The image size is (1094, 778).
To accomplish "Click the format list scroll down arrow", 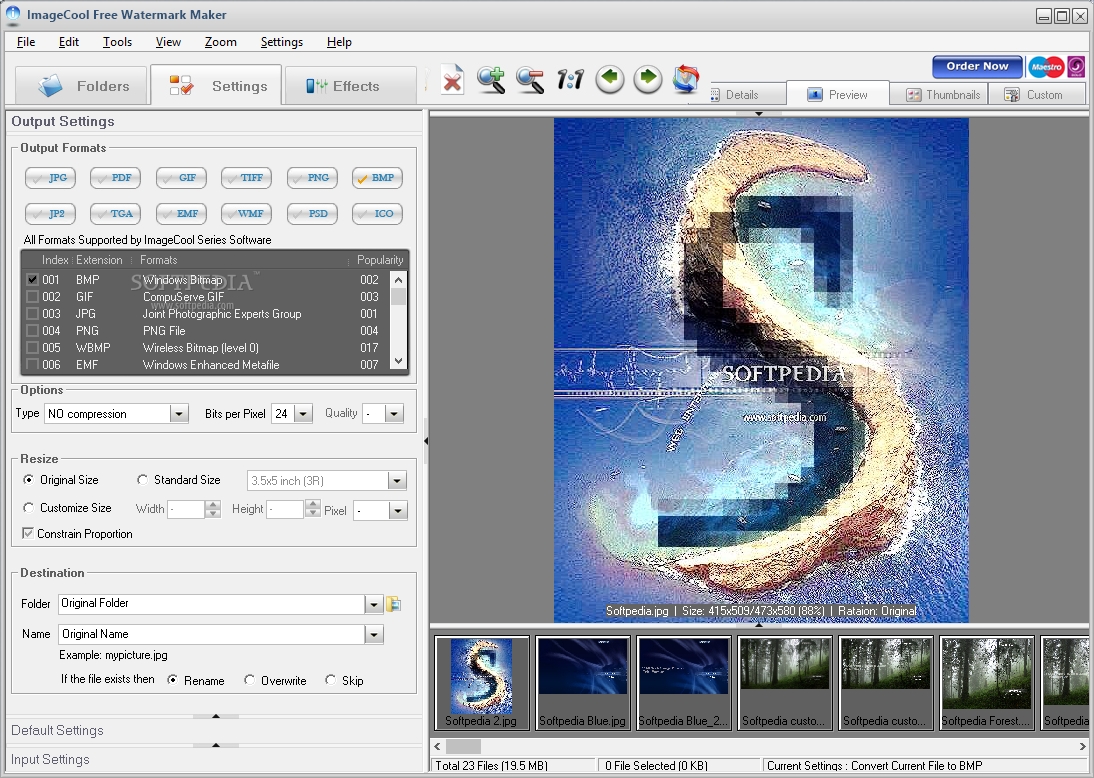I will (x=398, y=361).
